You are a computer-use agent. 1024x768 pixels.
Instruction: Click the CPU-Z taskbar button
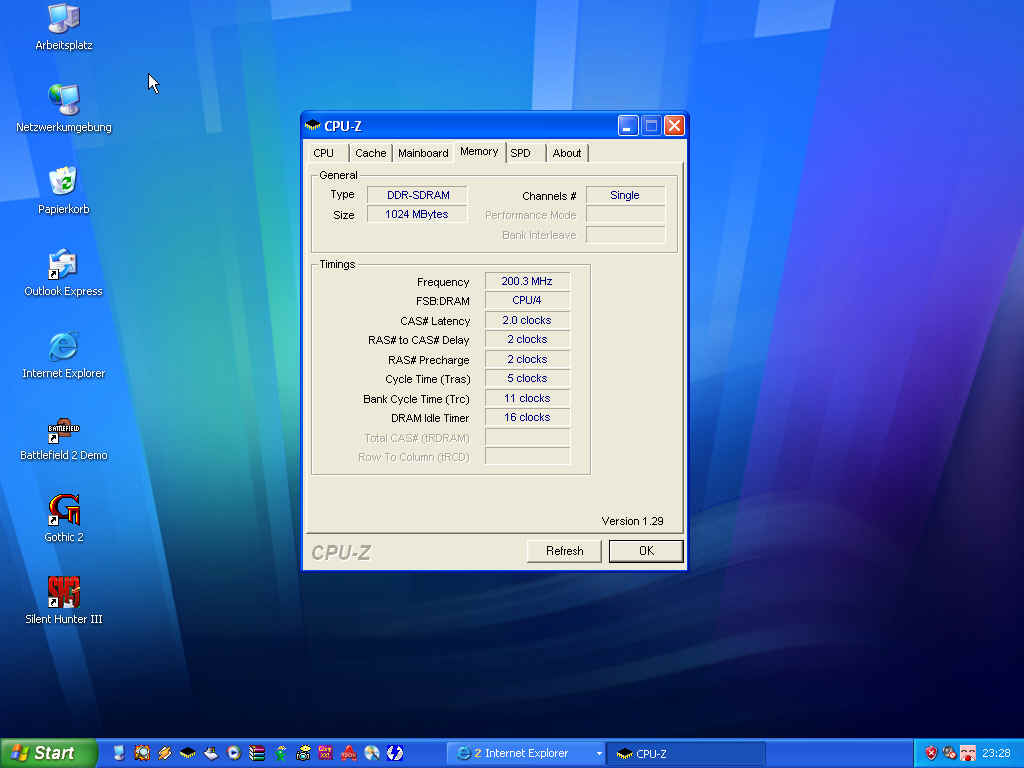point(686,754)
